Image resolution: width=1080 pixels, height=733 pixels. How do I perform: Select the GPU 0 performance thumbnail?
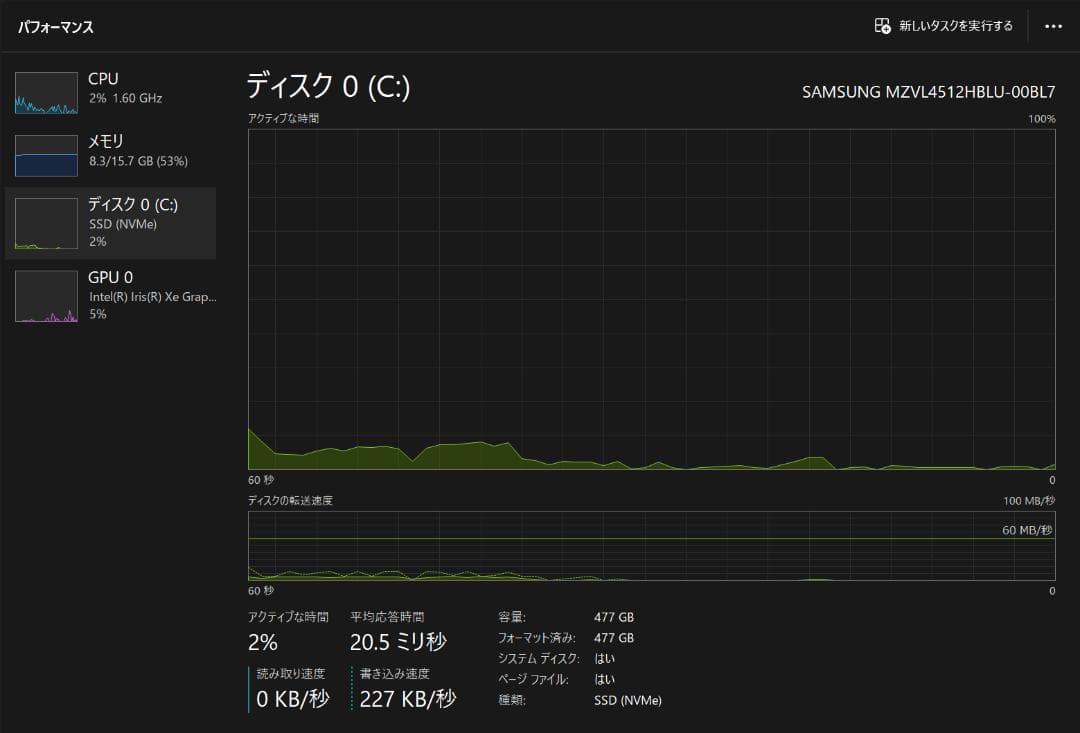coord(46,295)
